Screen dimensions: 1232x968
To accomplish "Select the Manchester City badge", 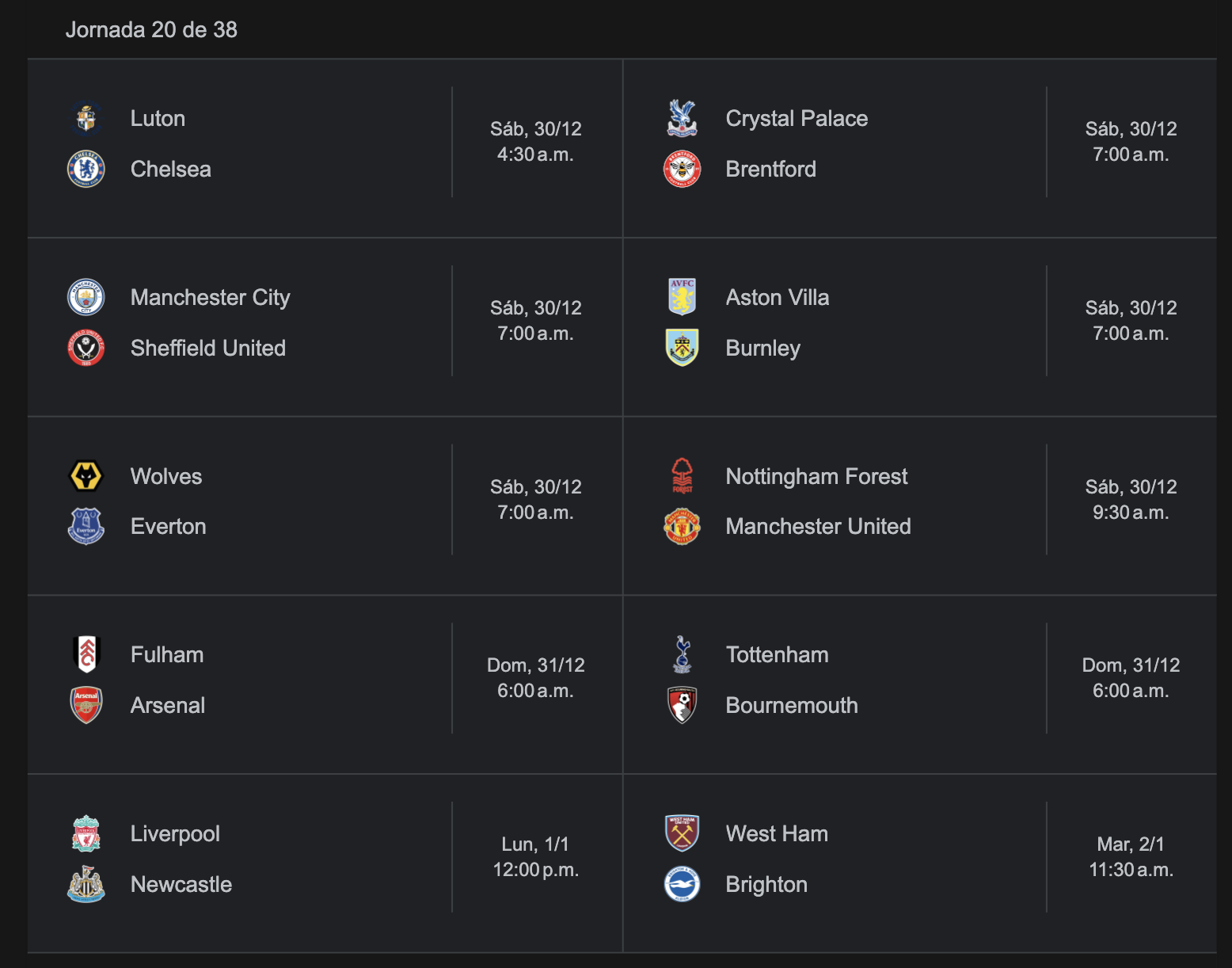I will 86,297.
